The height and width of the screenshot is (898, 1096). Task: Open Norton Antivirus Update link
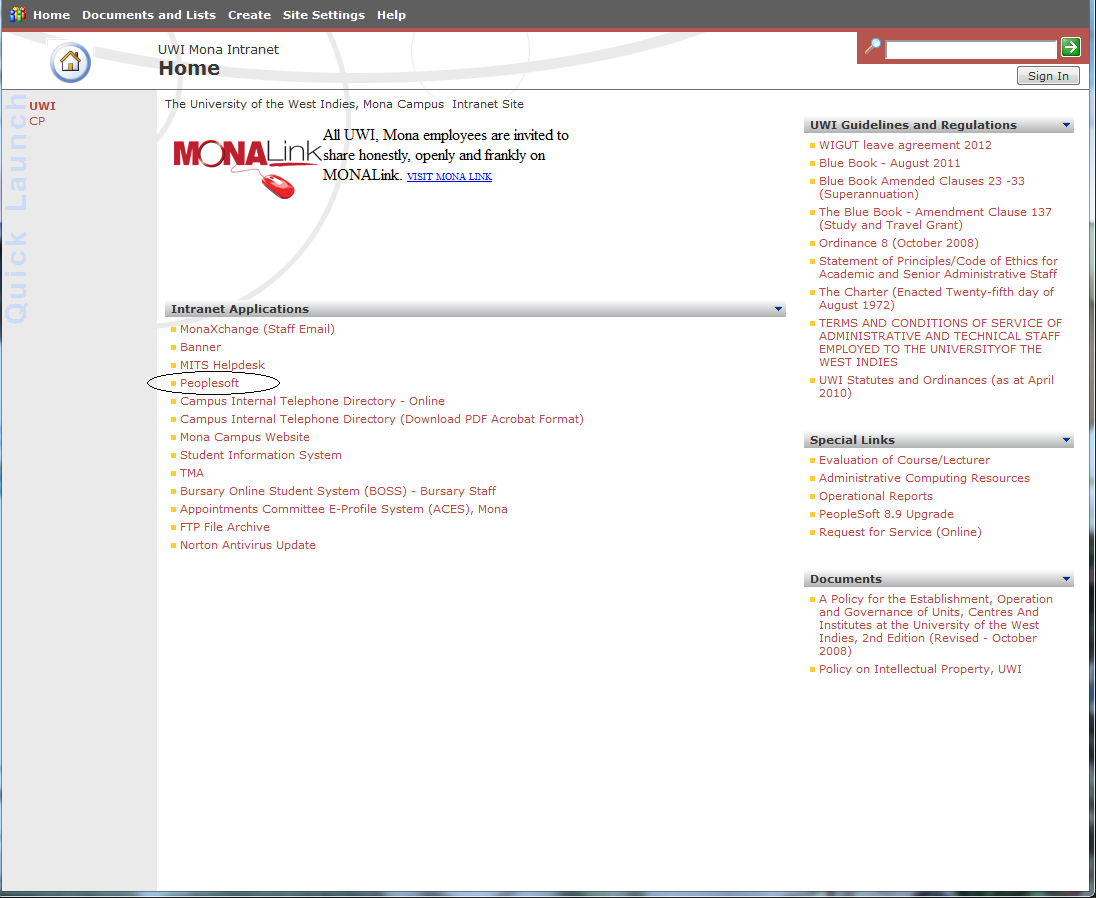pyautogui.click(x=247, y=545)
